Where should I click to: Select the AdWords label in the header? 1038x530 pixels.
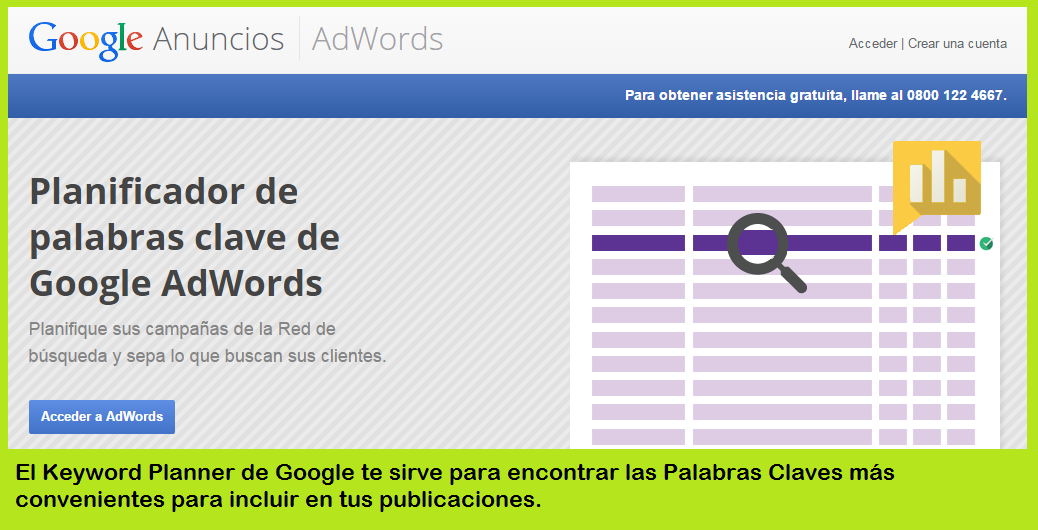click(x=377, y=39)
